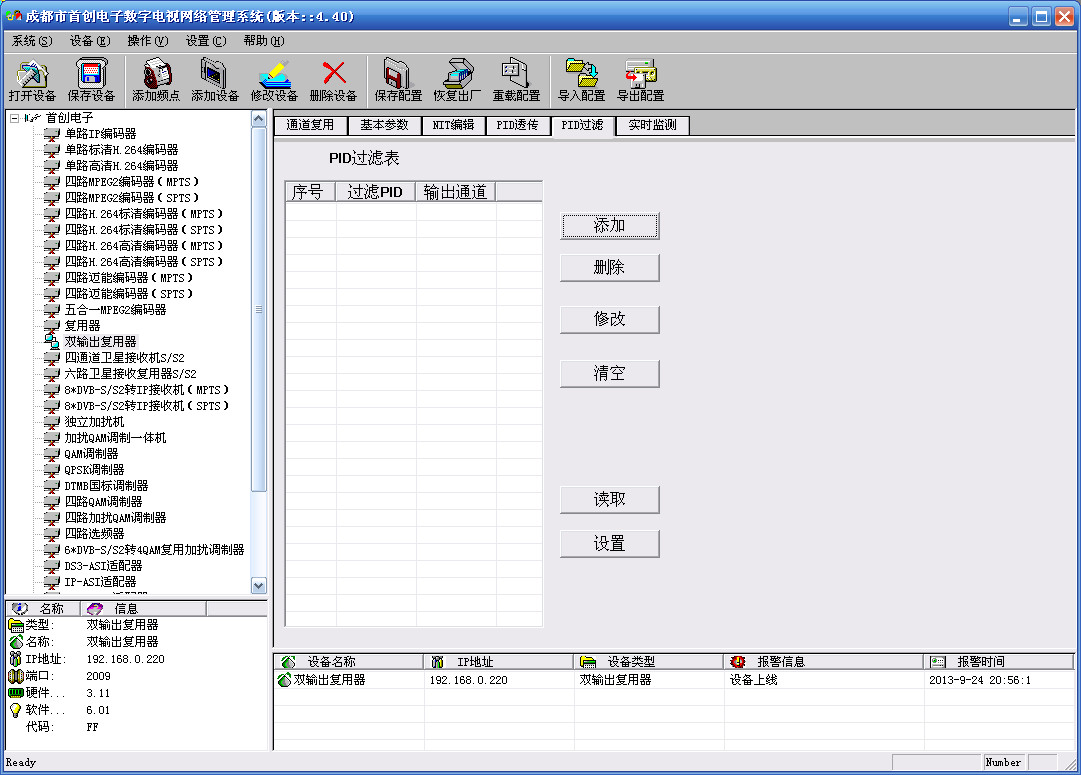The width and height of the screenshot is (1081, 775).
Task: Click the 报警时间 column header
Action: [998, 662]
